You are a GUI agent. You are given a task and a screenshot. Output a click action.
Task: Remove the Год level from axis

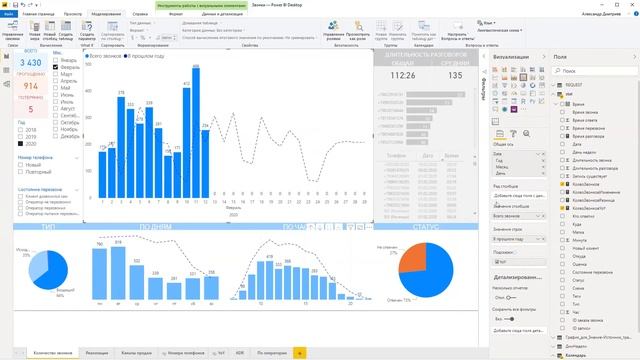pyautogui.click(x=543, y=160)
